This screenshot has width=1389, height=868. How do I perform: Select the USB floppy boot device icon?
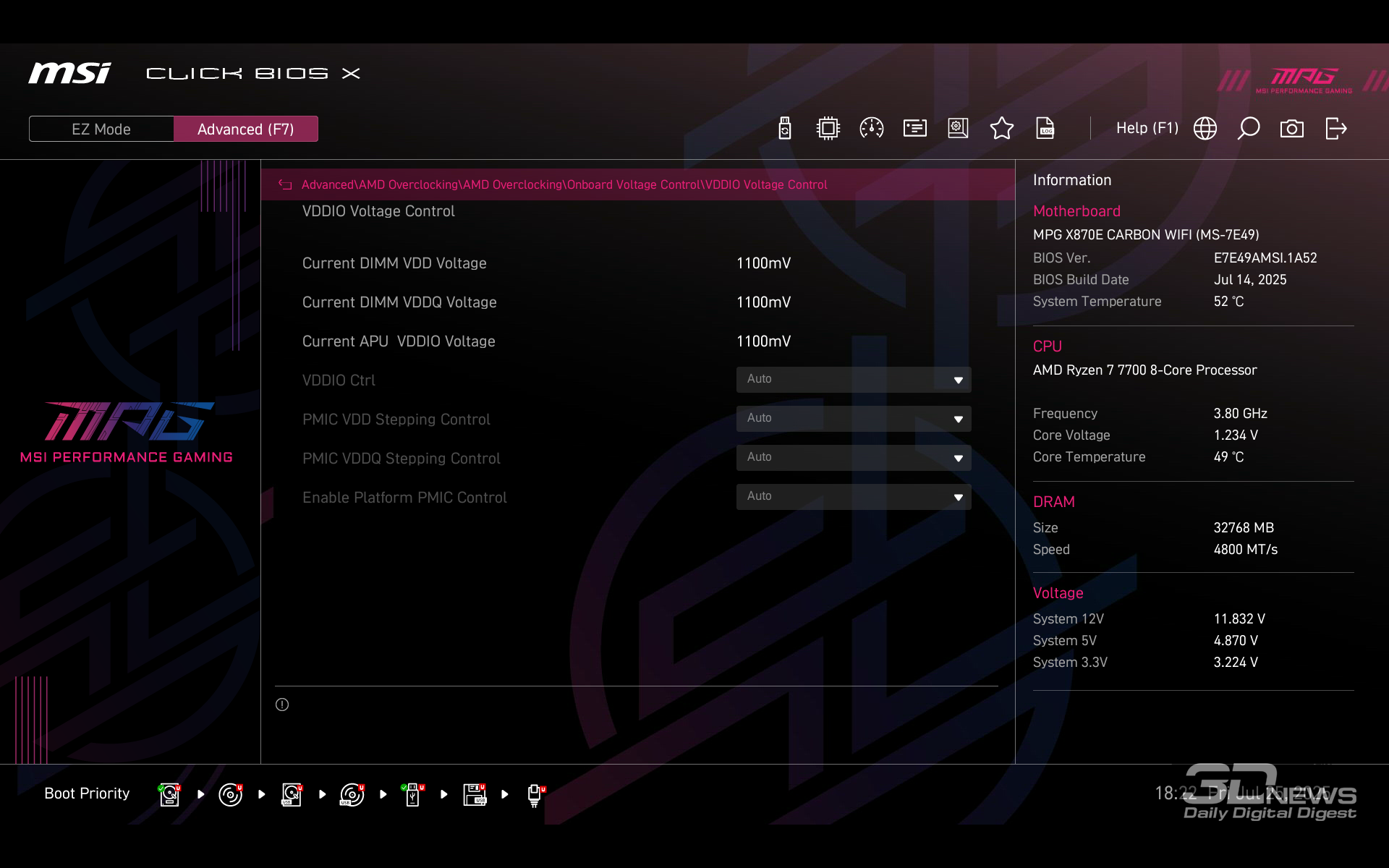point(475,794)
